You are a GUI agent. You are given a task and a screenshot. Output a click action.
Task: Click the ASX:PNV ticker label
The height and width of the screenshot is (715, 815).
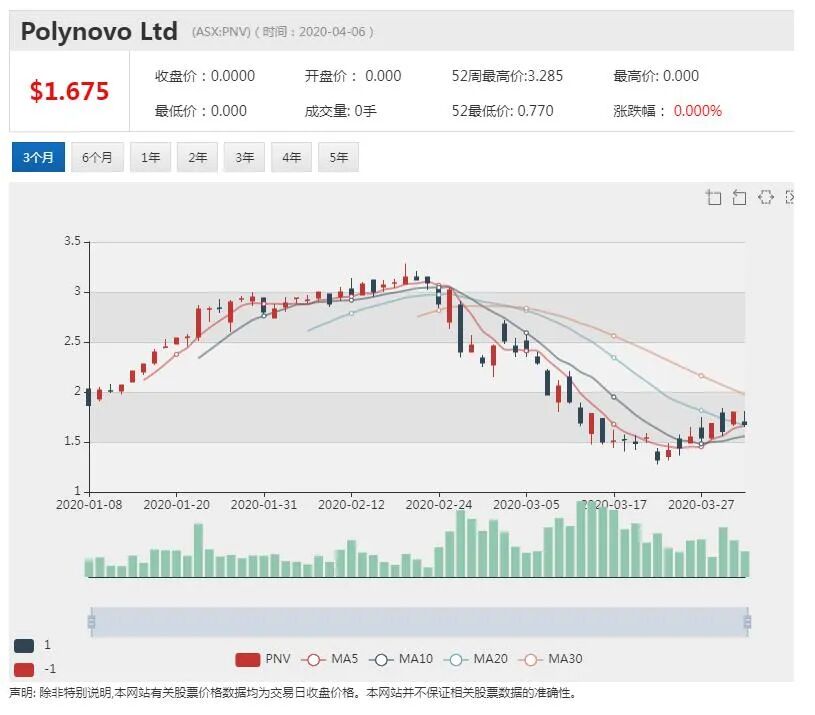[x=221, y=32]
